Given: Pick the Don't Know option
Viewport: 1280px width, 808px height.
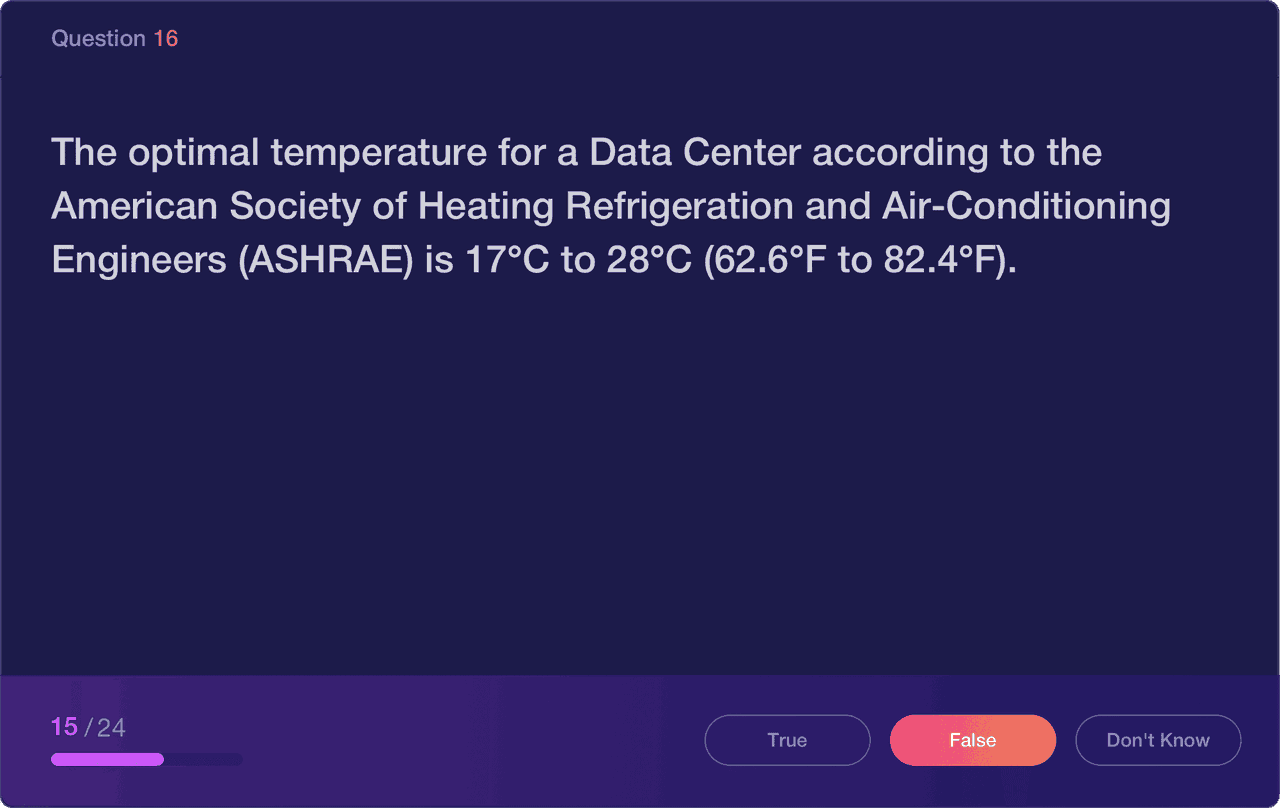Looking at the screenshot, I should click(1158, 740).
